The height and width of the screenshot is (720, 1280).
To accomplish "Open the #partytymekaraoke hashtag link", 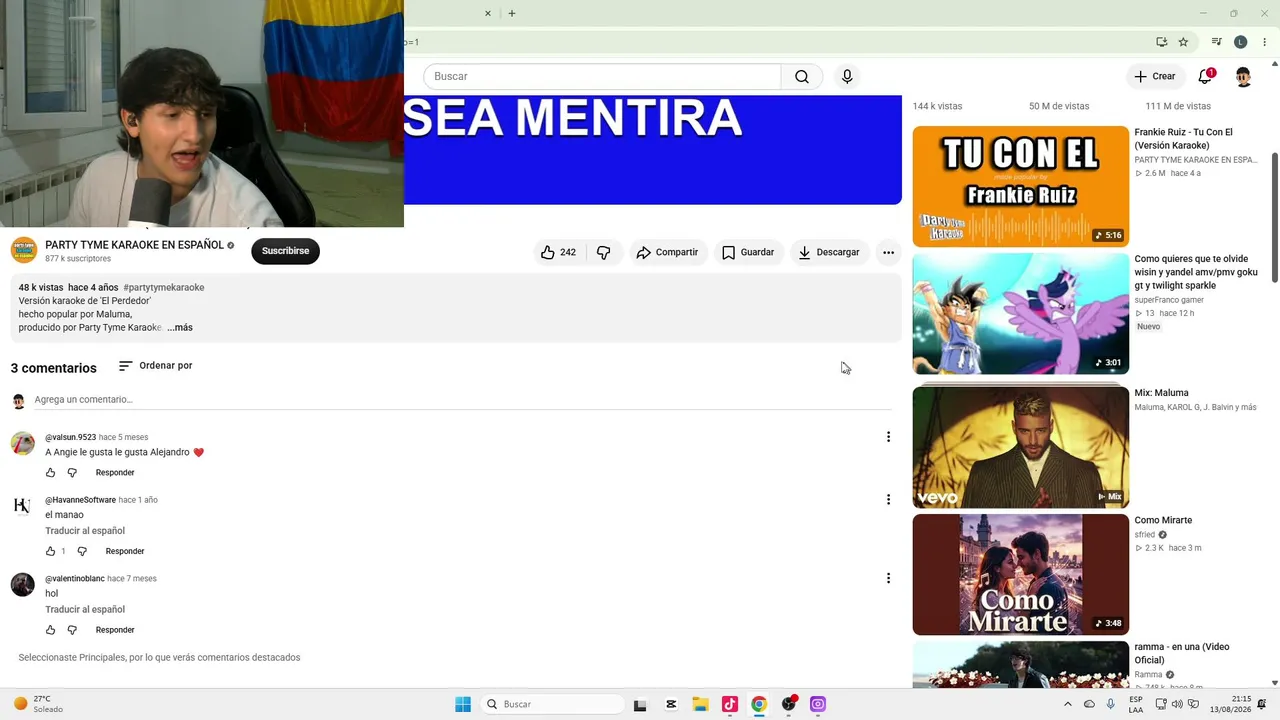I will point(164,288).
